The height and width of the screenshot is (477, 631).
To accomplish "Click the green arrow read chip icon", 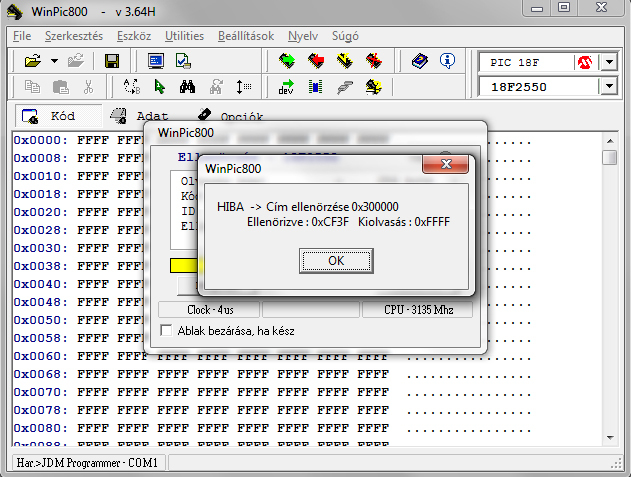I will coord(287,61).
